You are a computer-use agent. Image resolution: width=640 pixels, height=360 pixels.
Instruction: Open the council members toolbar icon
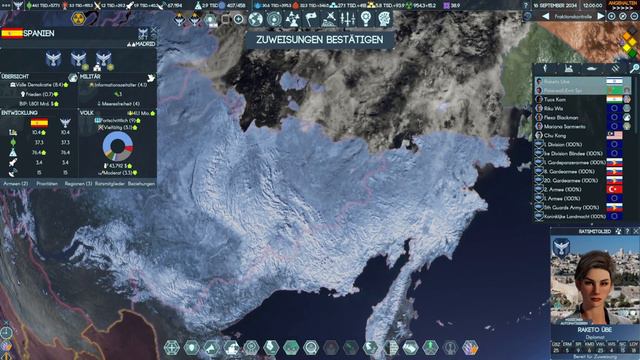293,19
